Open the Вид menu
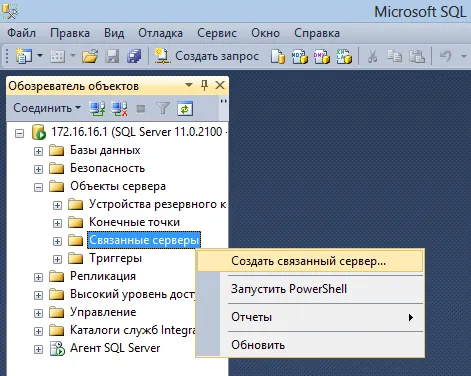Viewport: 471px width, 376px height. tap(114, 33)
